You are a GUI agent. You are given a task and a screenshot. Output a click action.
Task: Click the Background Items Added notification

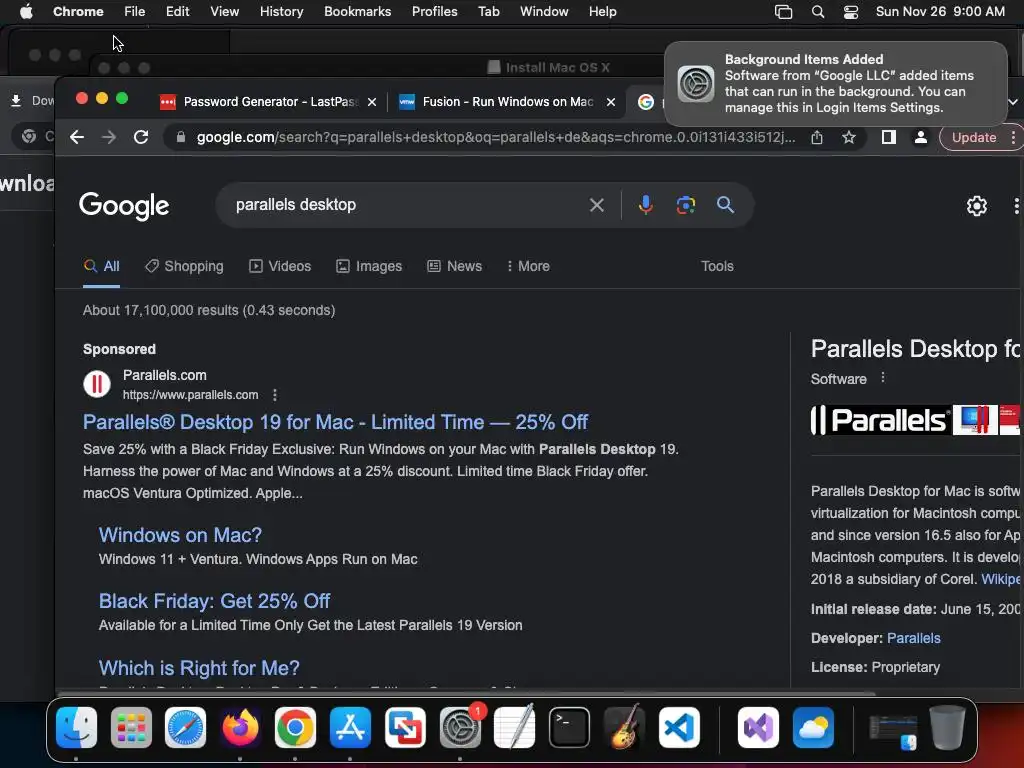coord(836,84)
